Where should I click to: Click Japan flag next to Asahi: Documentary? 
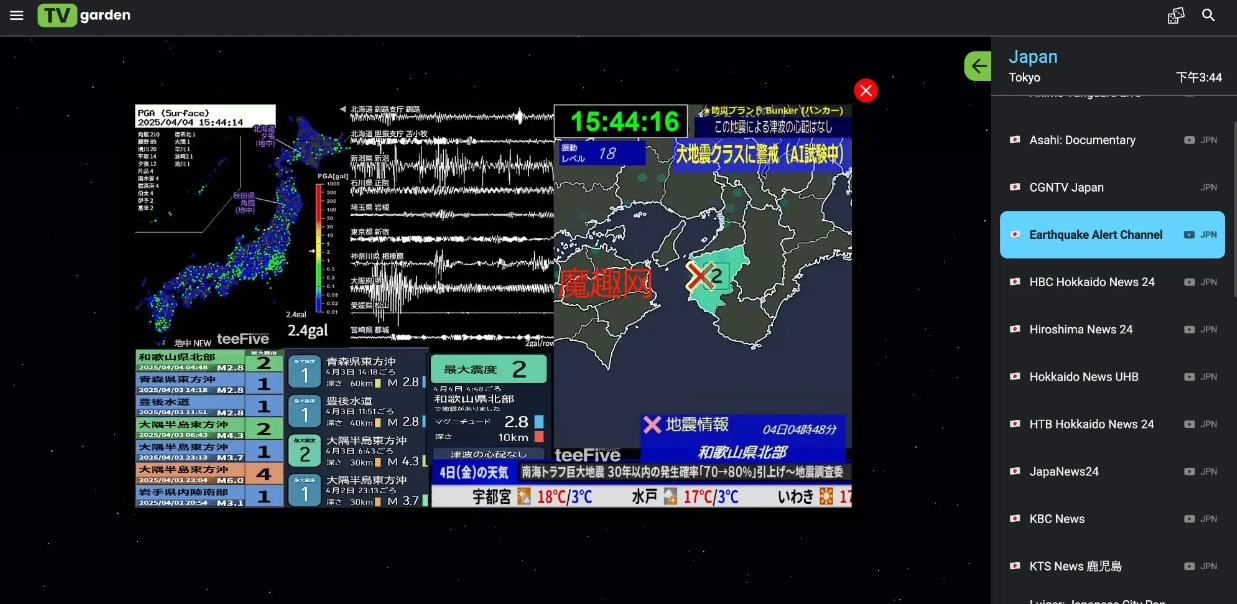click(x=1015, y=140)
